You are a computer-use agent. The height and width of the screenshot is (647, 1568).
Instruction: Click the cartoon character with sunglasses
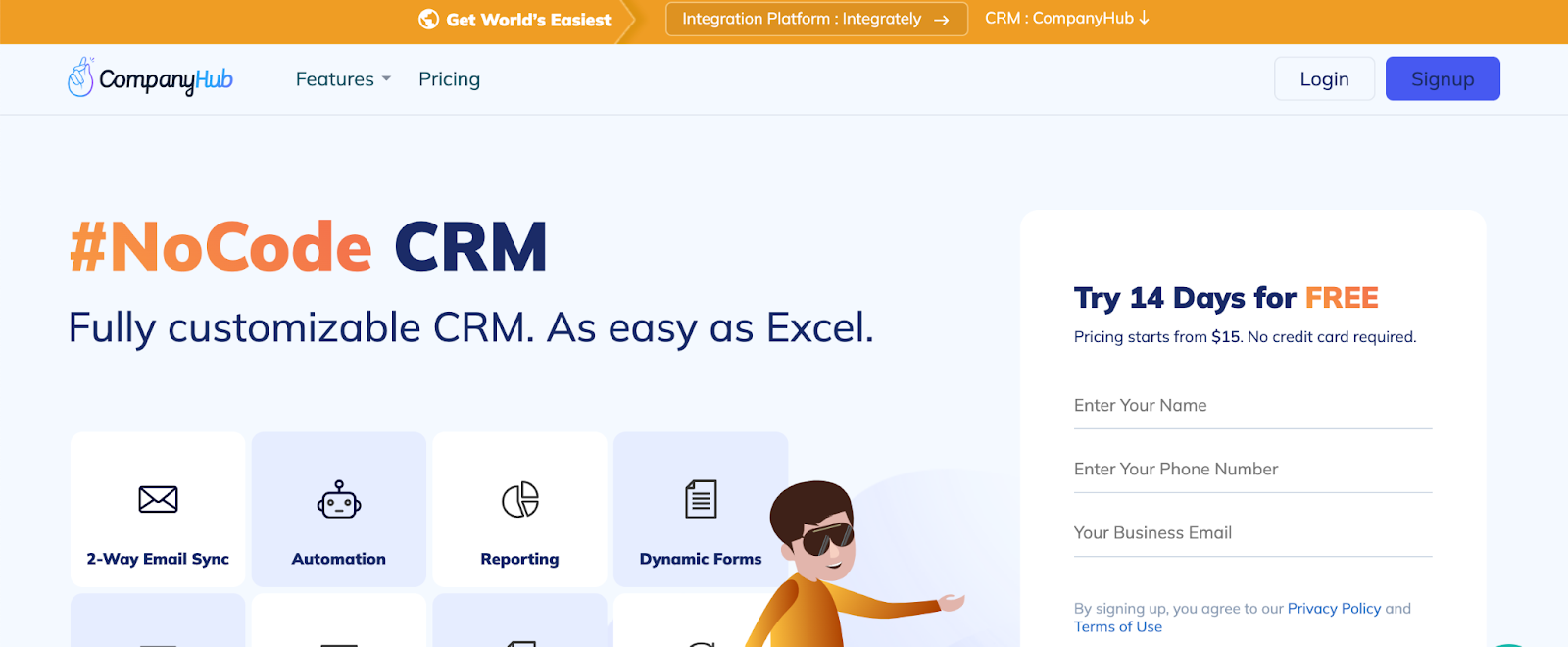[843, 564]
